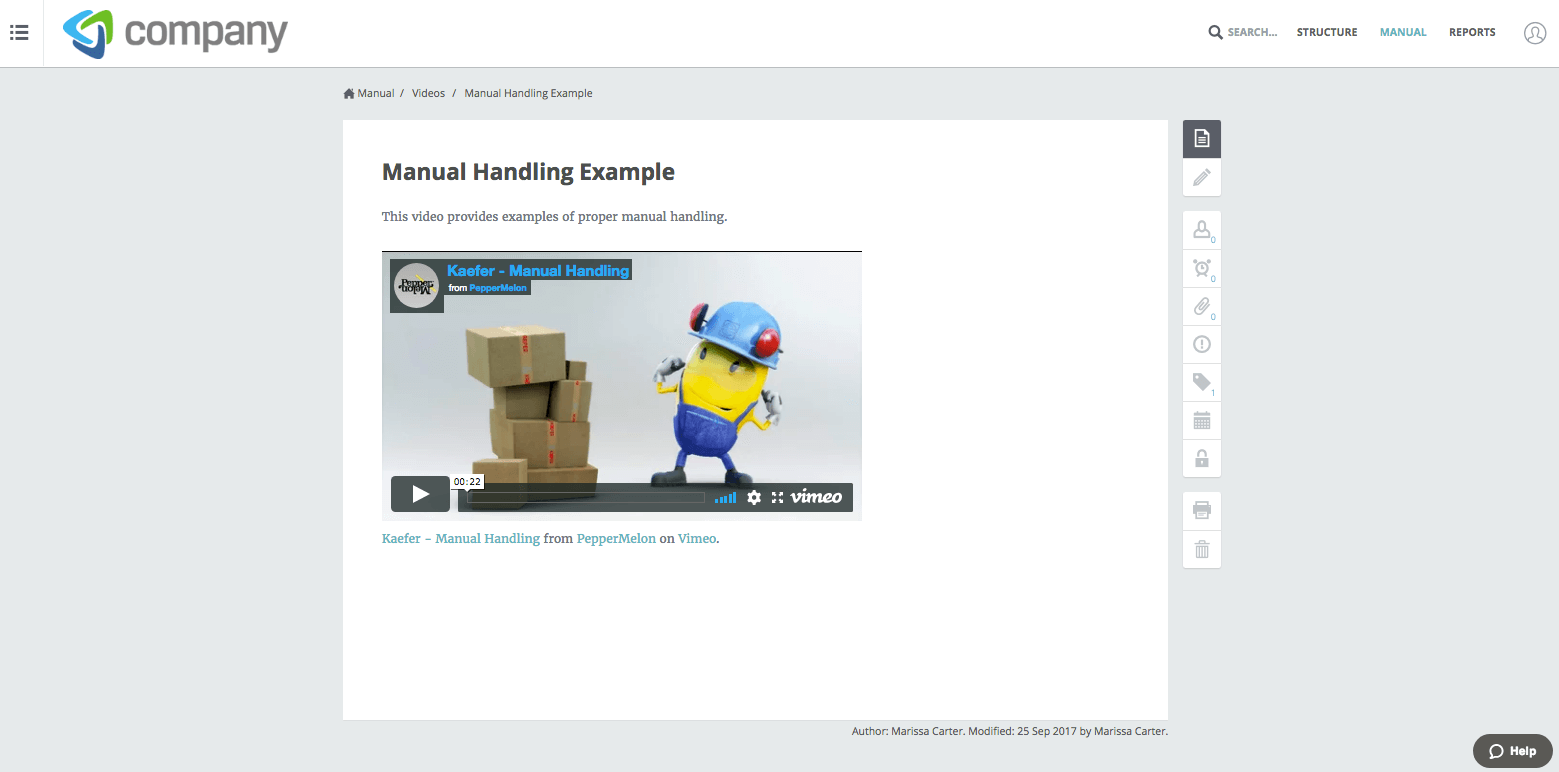The width and height of the screenshot is (1559, 772).
Task: Click the author and modified footer text
Action: click(x=1010, y=731)
